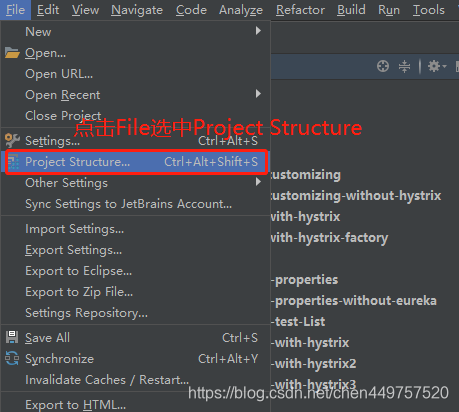Click the Synchronize refresh icon
This screenshot has height=412, width=459.
point(12,358)
